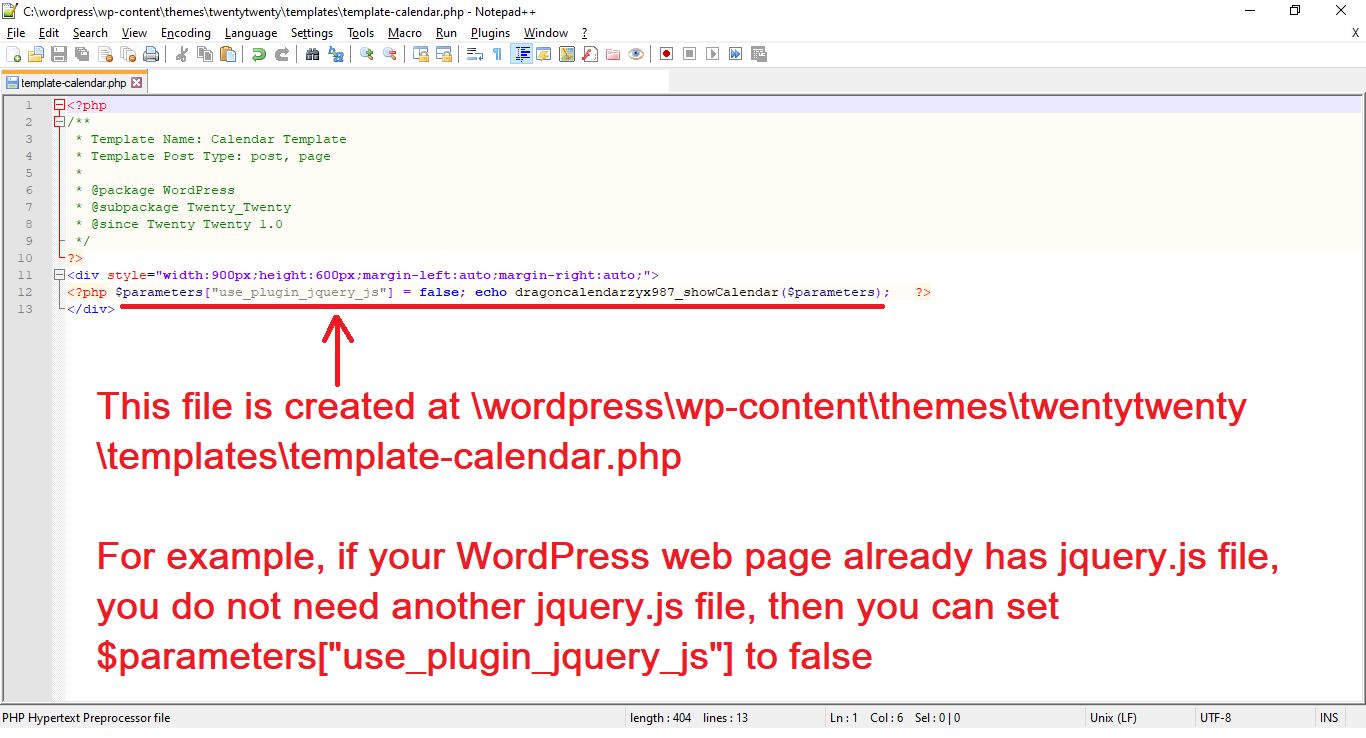Click run macro multiple times icon
The height and width of the screenshot is (738, 1366).
point(735,54)
